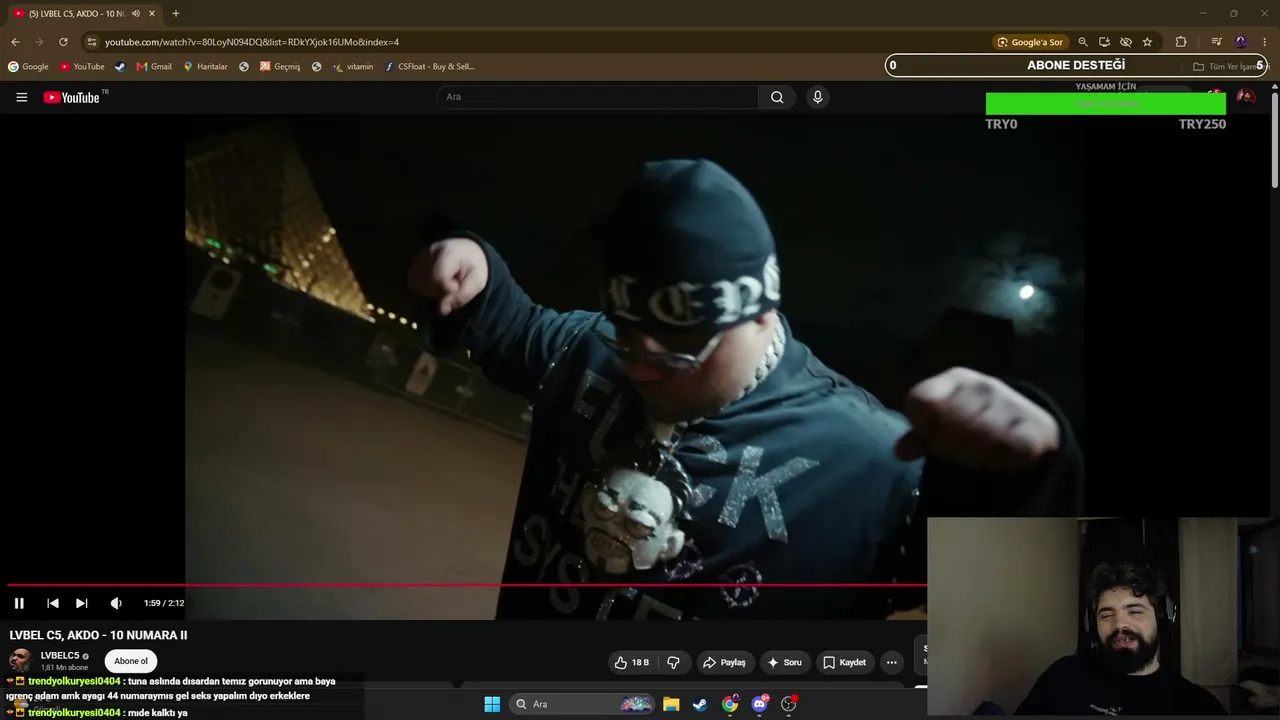Click the address bar URL

(x=252, y=42)
